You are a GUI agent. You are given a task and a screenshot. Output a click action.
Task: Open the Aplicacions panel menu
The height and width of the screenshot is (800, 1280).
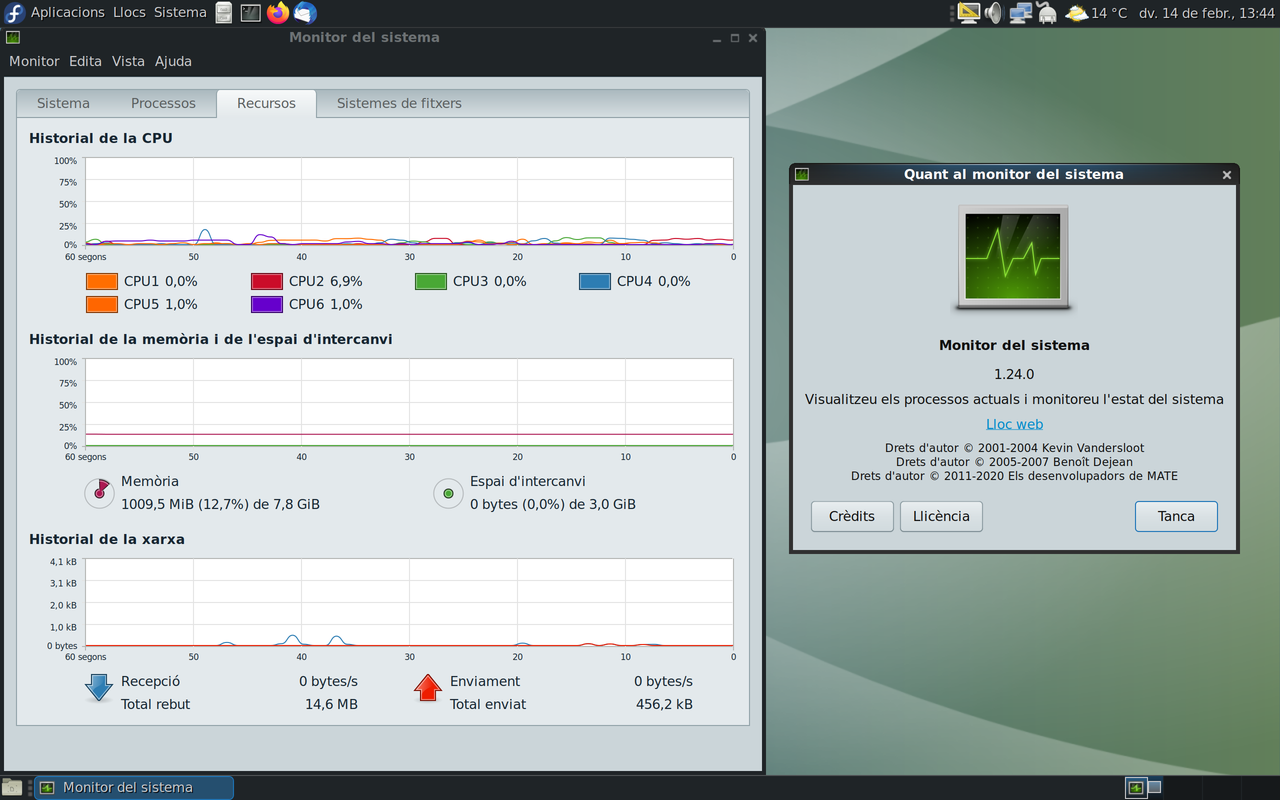pyautogui.click(x=67, y=13)
